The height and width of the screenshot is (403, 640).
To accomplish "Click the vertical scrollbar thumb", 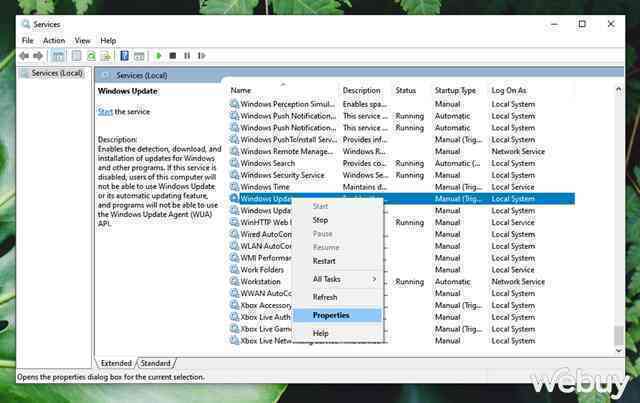I will tap(619, 335).
